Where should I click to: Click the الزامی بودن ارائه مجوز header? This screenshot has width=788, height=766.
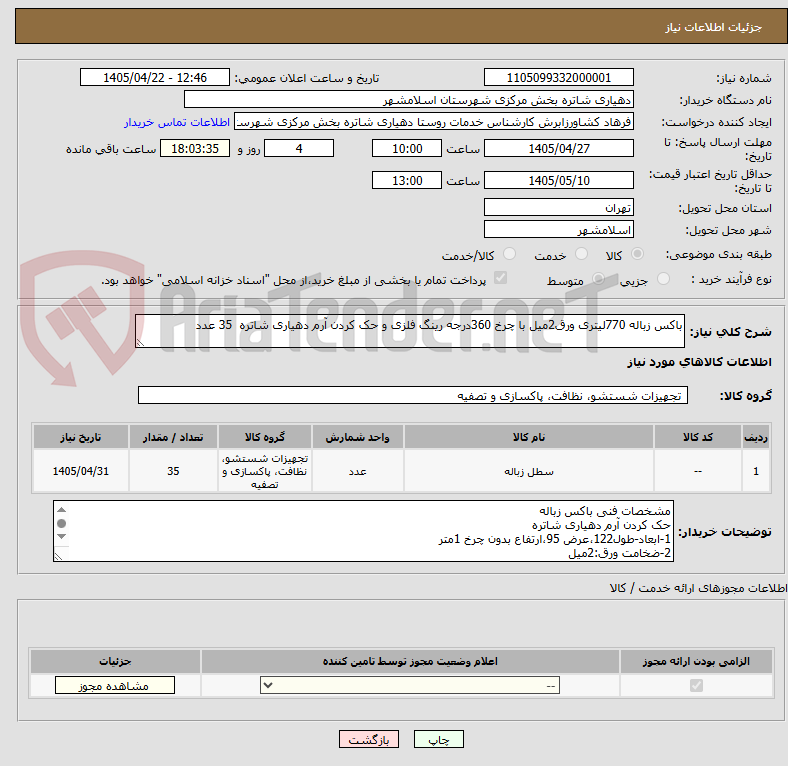click(696, 661)
